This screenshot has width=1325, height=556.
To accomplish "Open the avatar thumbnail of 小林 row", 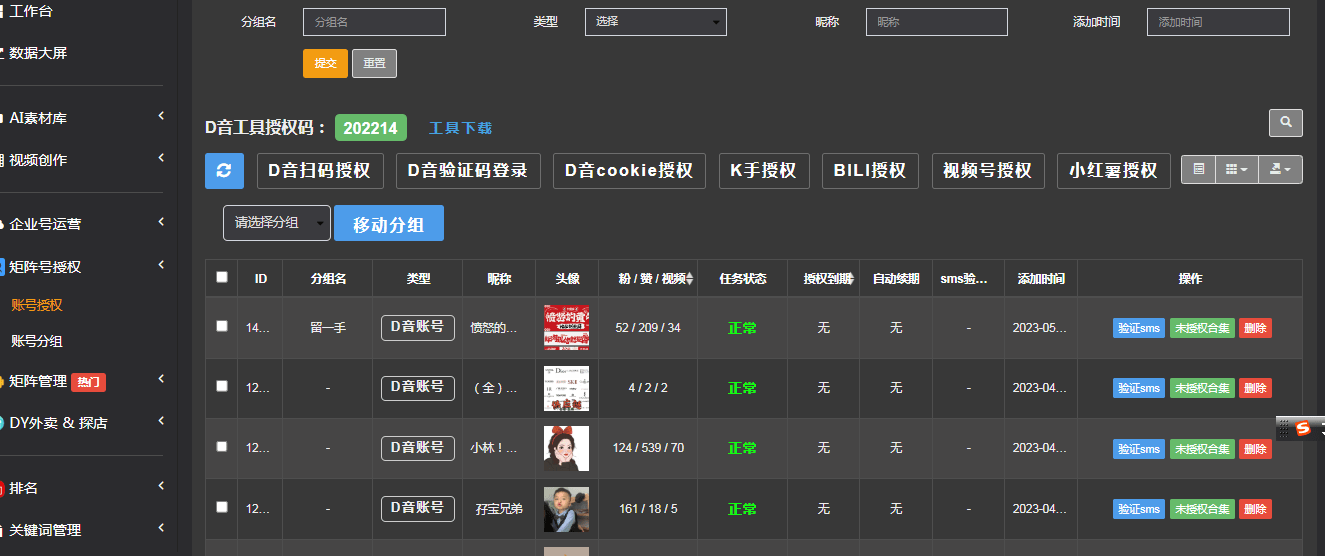I will [x=566, y=448].
